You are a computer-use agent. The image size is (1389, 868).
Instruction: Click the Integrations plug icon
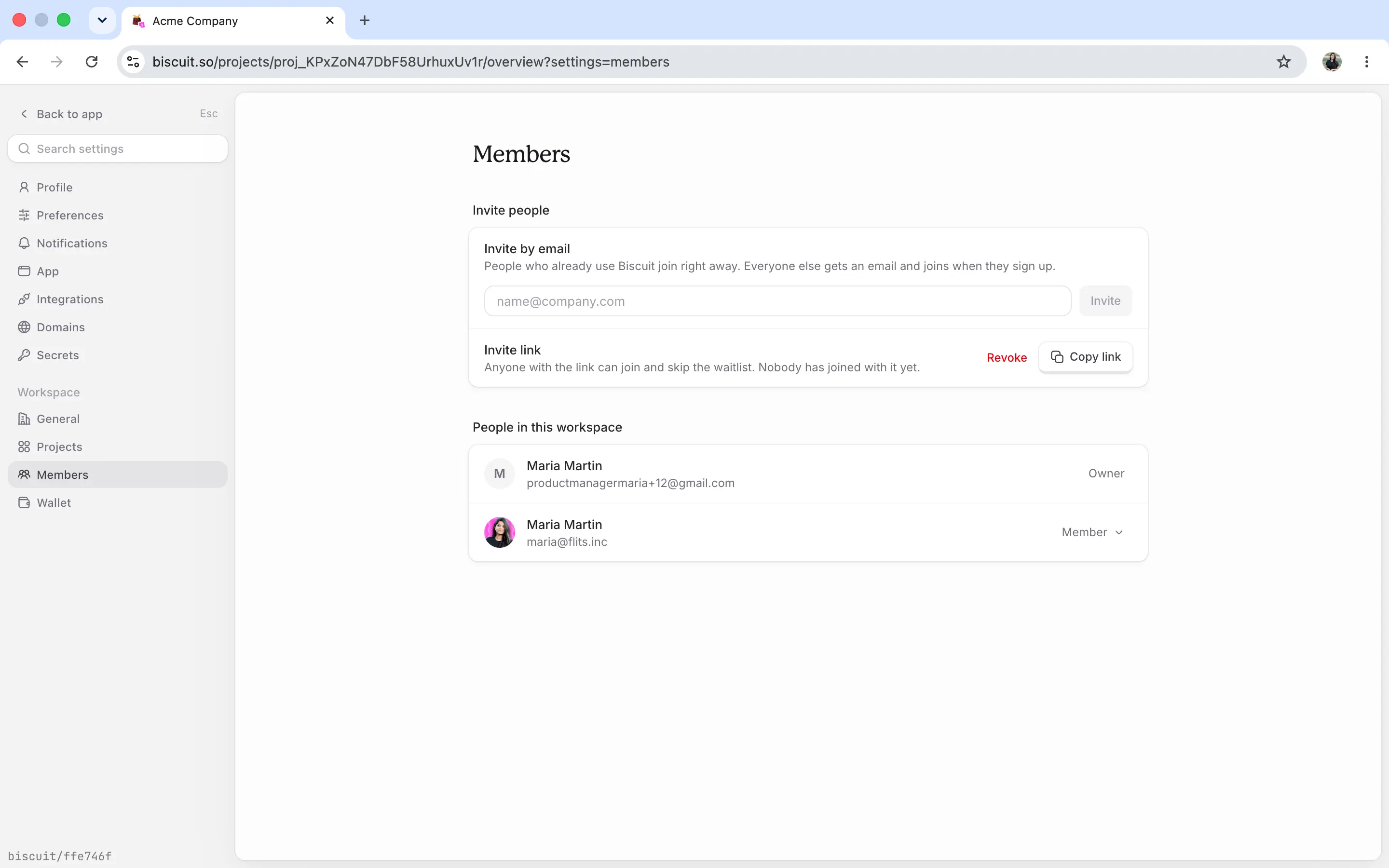[24, 299]
